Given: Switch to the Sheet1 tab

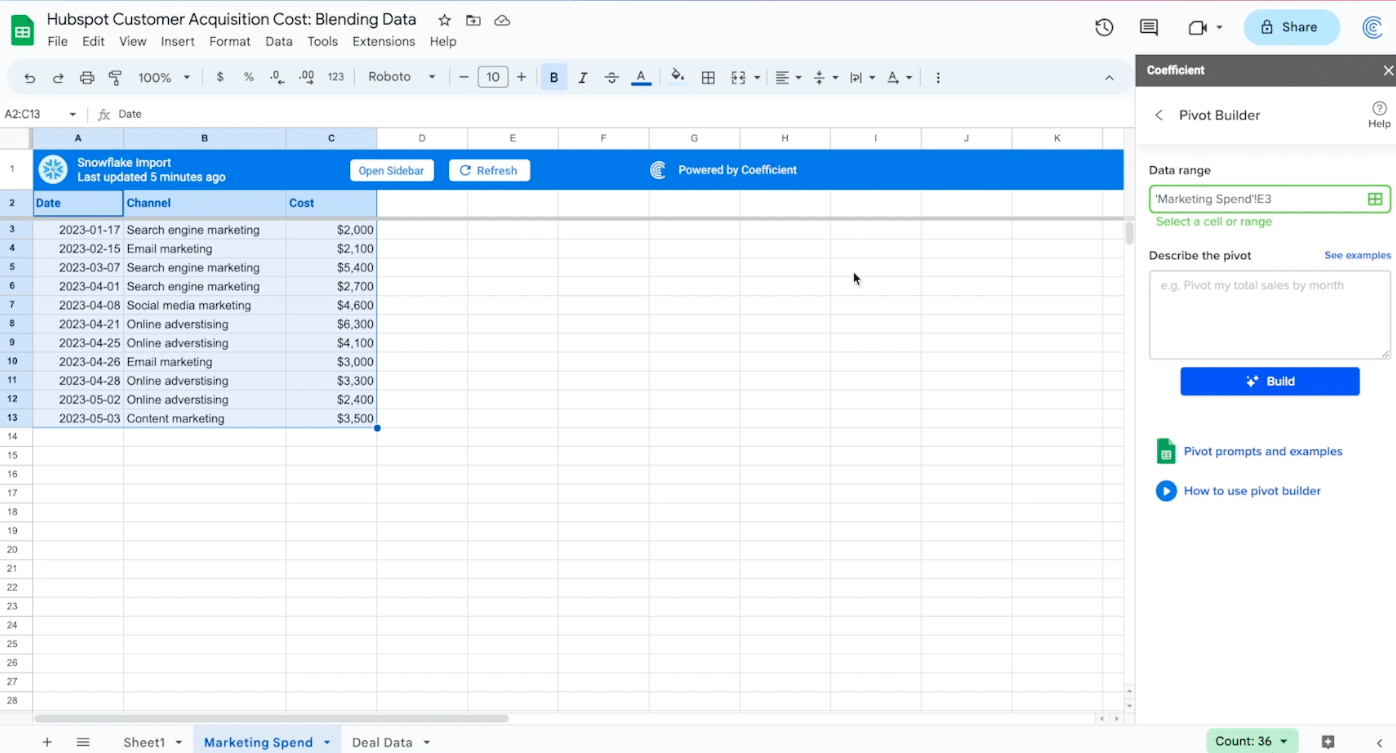Looking at the screenshot, I should click(x=144, y=742).
